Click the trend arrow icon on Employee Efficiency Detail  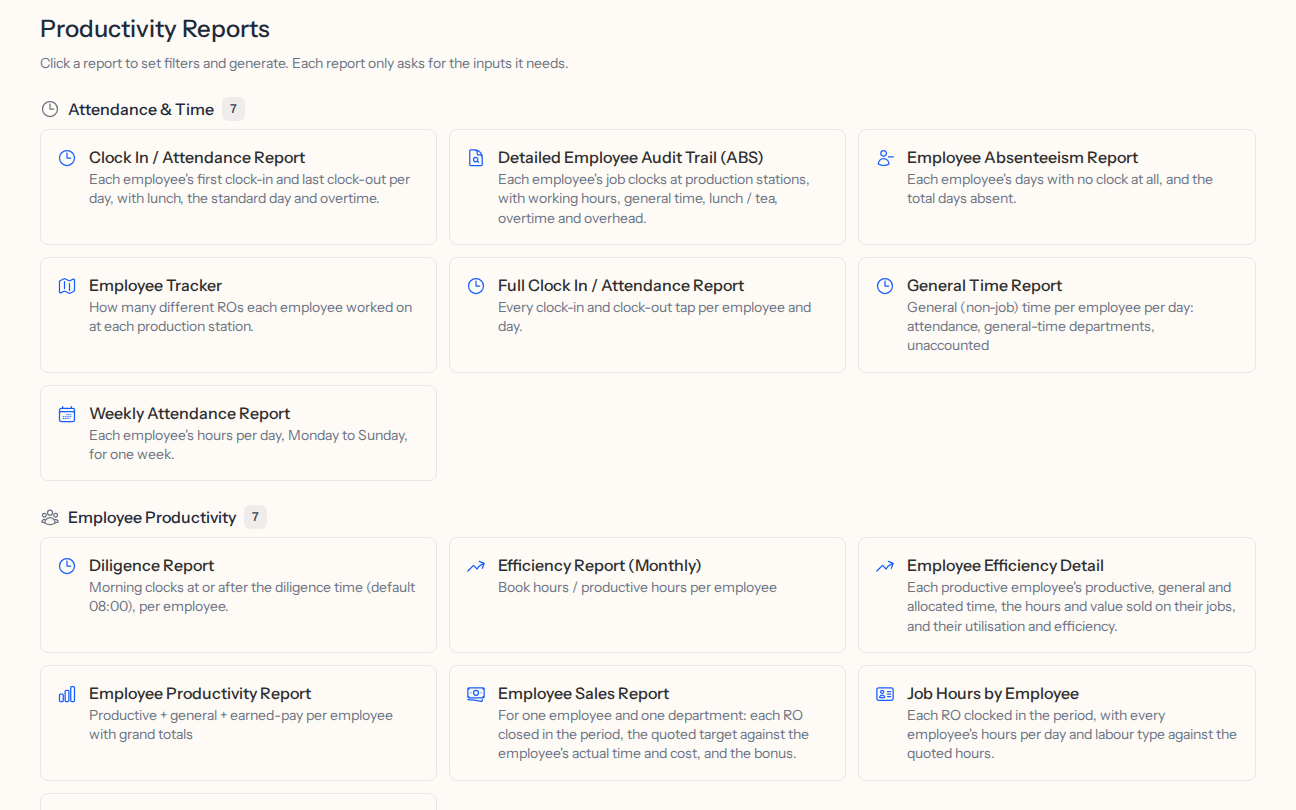(885, 566)
